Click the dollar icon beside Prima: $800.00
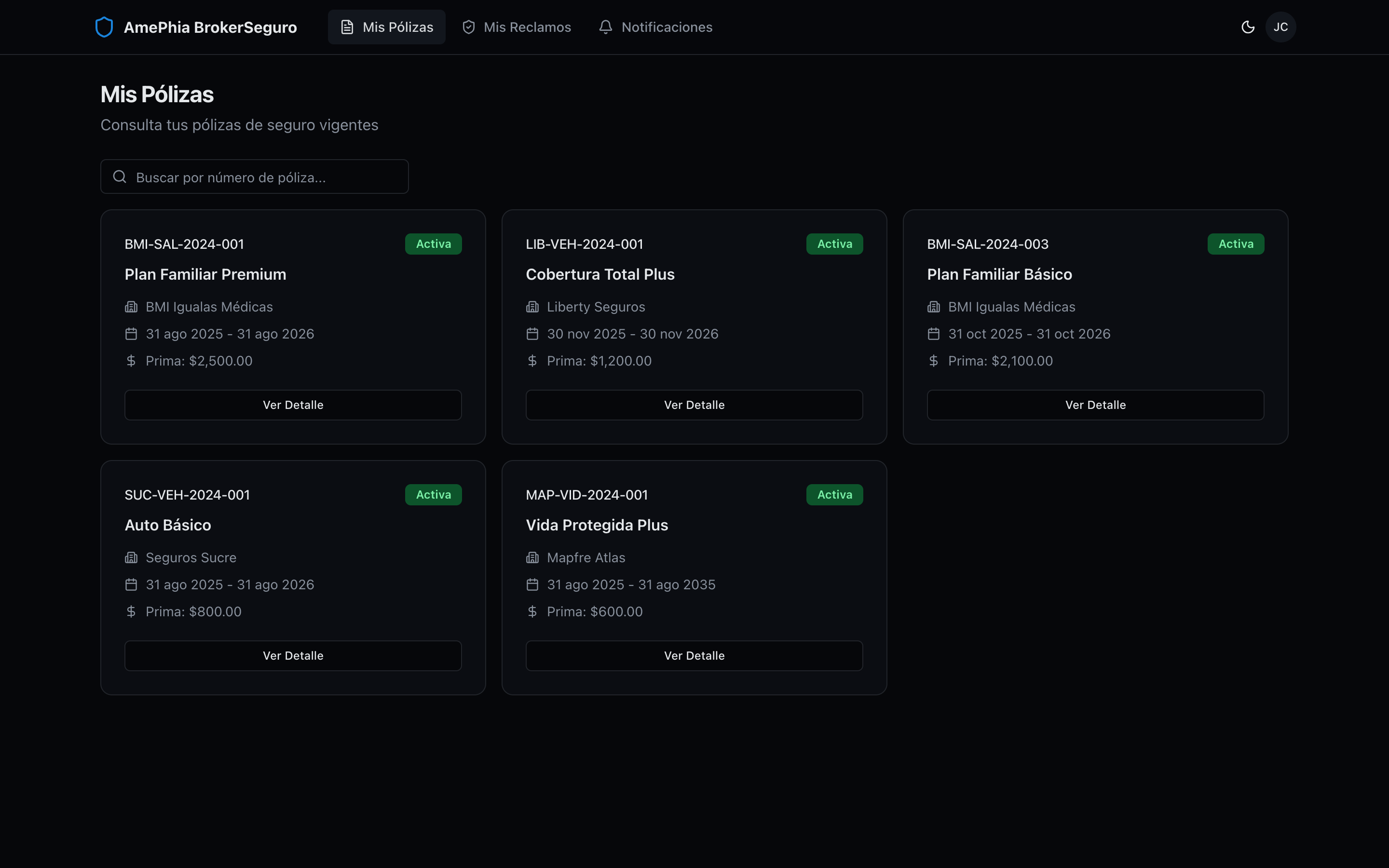 click(131, 612)
